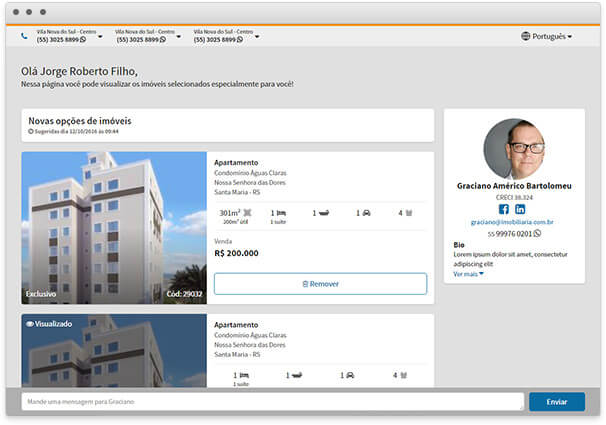The height and width of the screenshot is (425, 606).
Task: Click the globe language icon
Action: pos(525,36)
